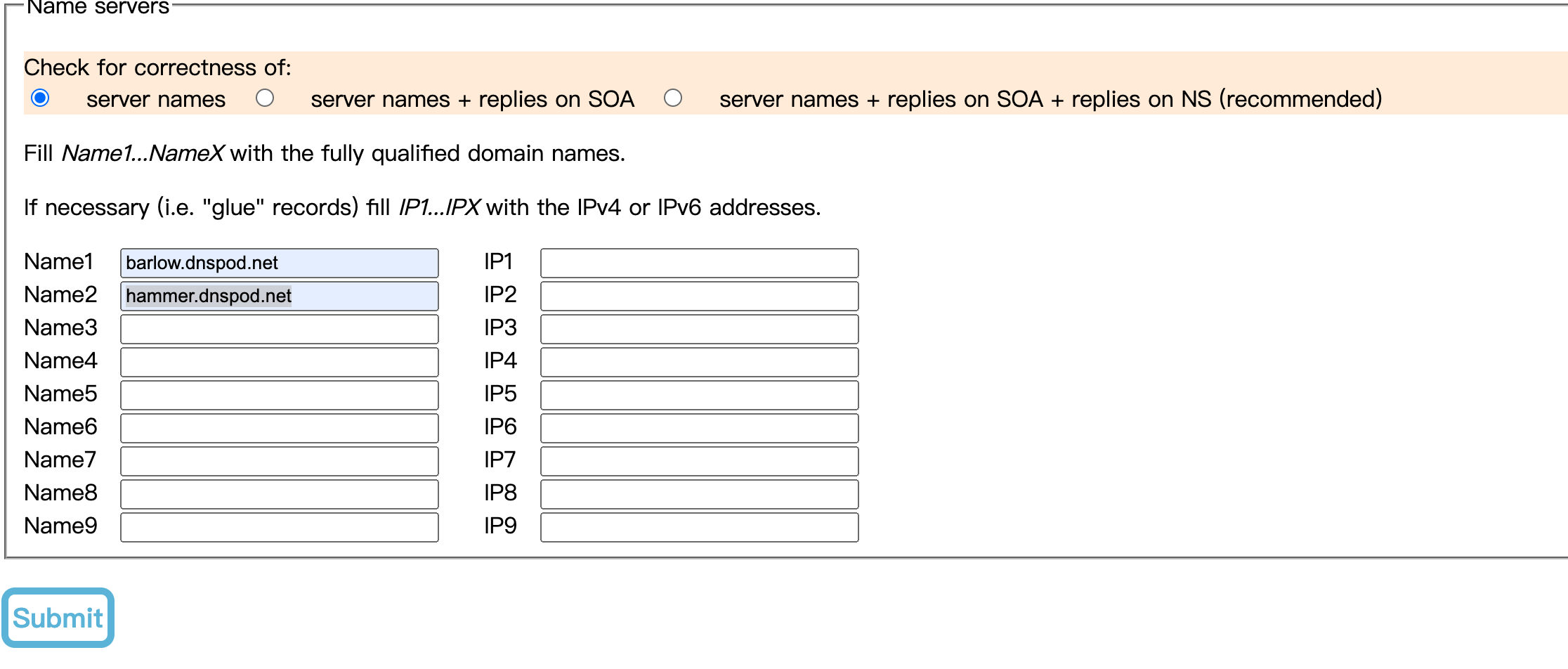Screen dimensions: 1568x669
Task: Click into the IP3 address box
Action: pyautogui.click(x=699, y=329)
